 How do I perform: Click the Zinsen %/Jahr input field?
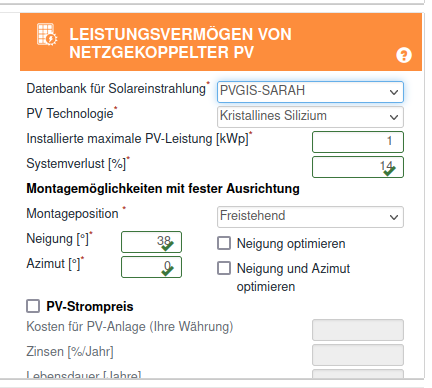pos(358,355)
